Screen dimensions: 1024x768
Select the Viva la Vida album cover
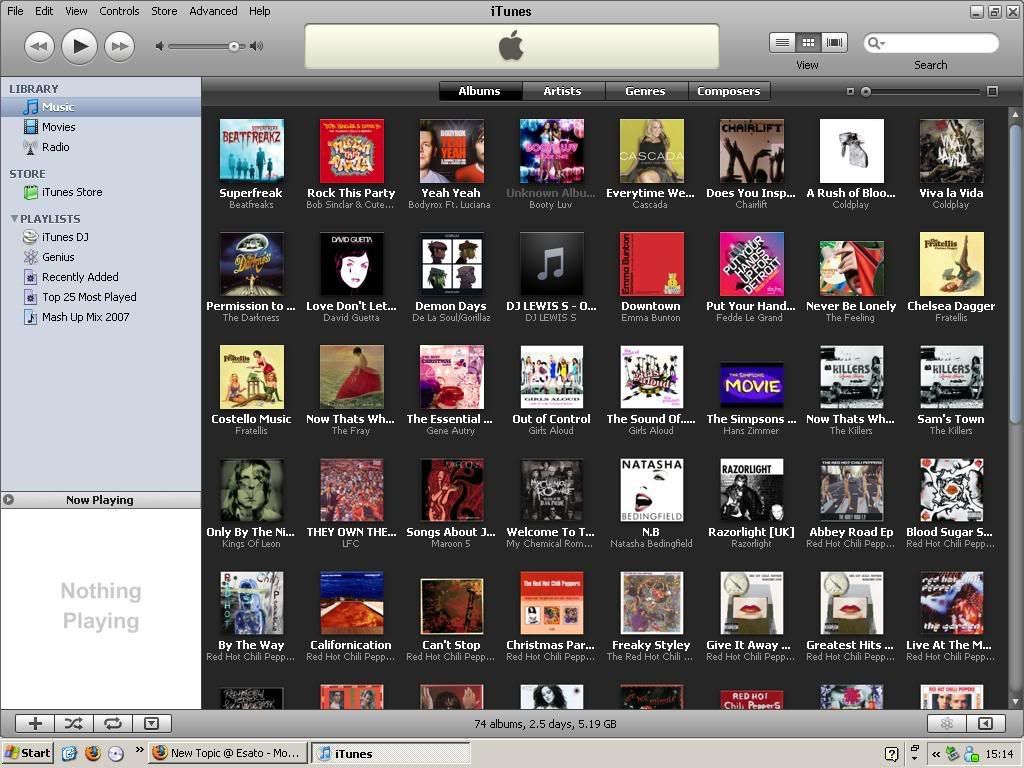point(951,151)
